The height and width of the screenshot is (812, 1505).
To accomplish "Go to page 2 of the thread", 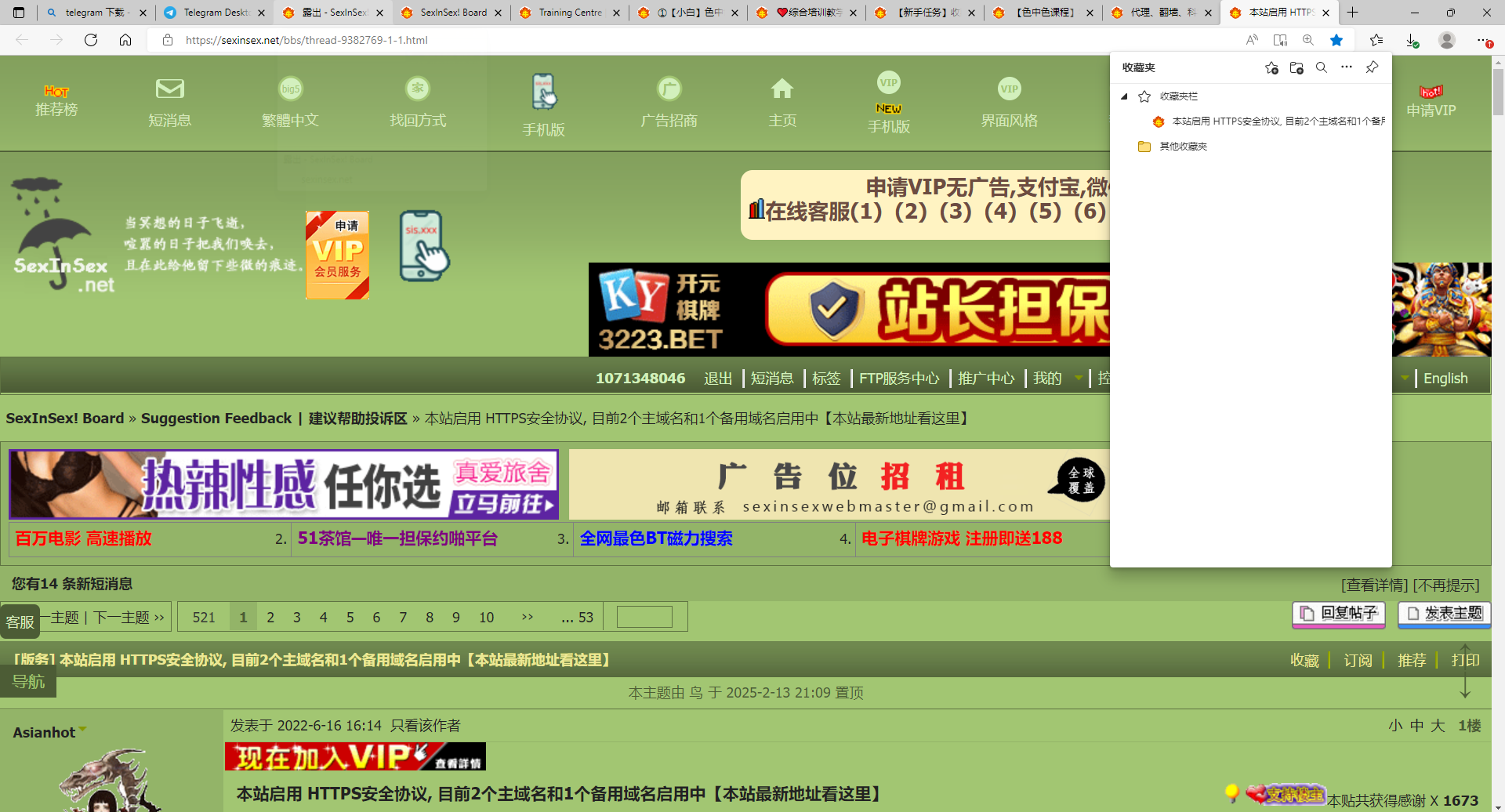I will (270, 618).
